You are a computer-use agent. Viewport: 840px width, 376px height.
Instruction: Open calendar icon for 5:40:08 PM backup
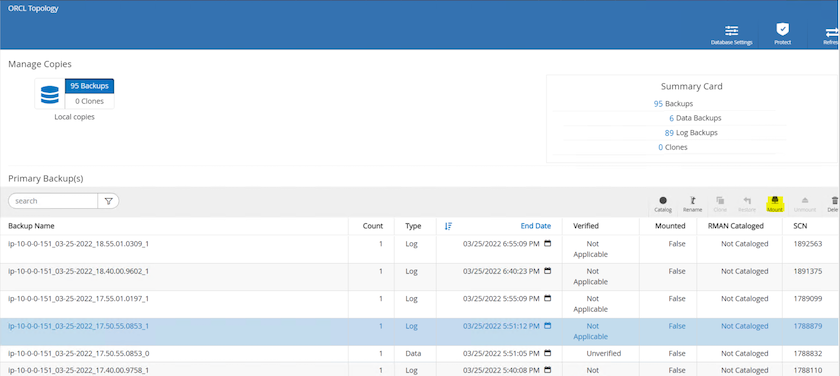pyautogui.click(x=548, y=370)
